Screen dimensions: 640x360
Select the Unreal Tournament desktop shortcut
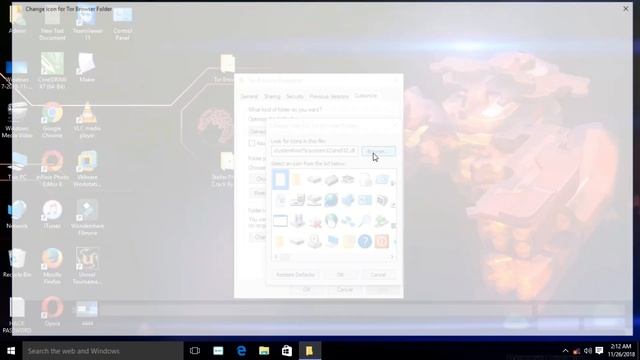tap(87, 266)
